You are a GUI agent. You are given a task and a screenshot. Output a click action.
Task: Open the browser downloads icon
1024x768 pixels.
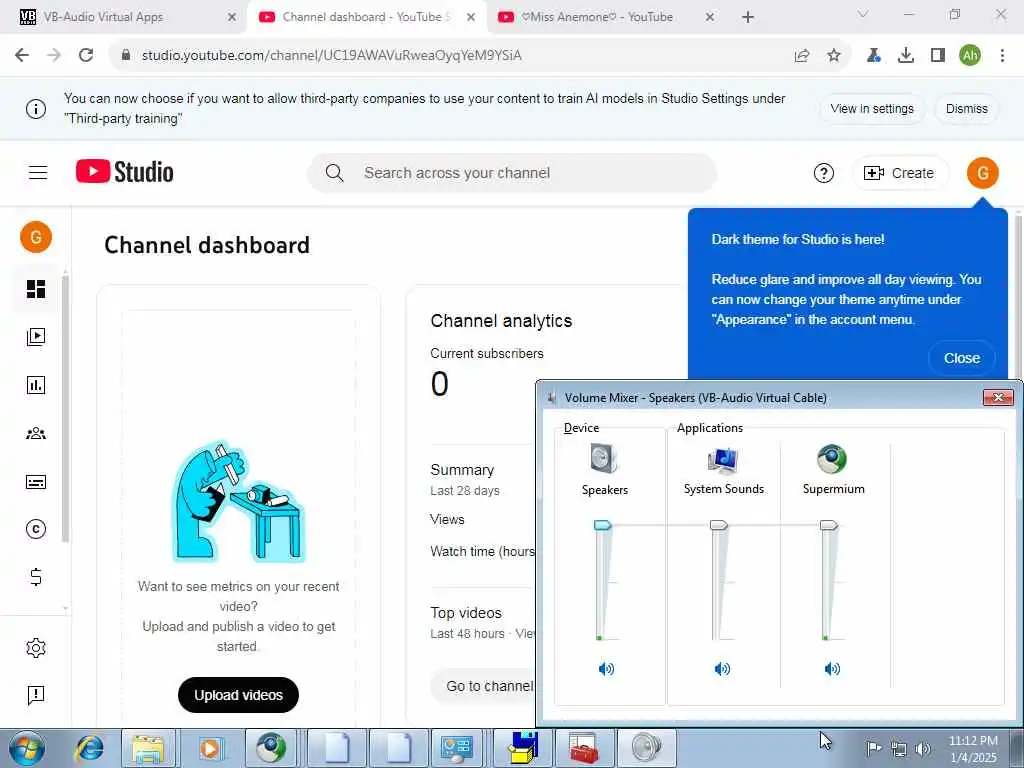coord(905,56)
